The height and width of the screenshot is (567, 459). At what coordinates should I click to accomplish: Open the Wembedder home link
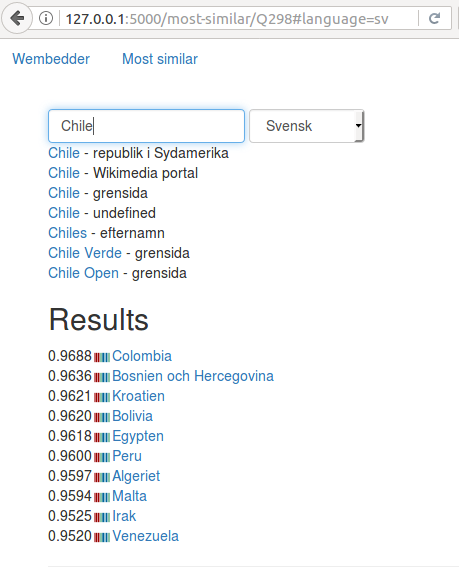(x=51, y=59)
